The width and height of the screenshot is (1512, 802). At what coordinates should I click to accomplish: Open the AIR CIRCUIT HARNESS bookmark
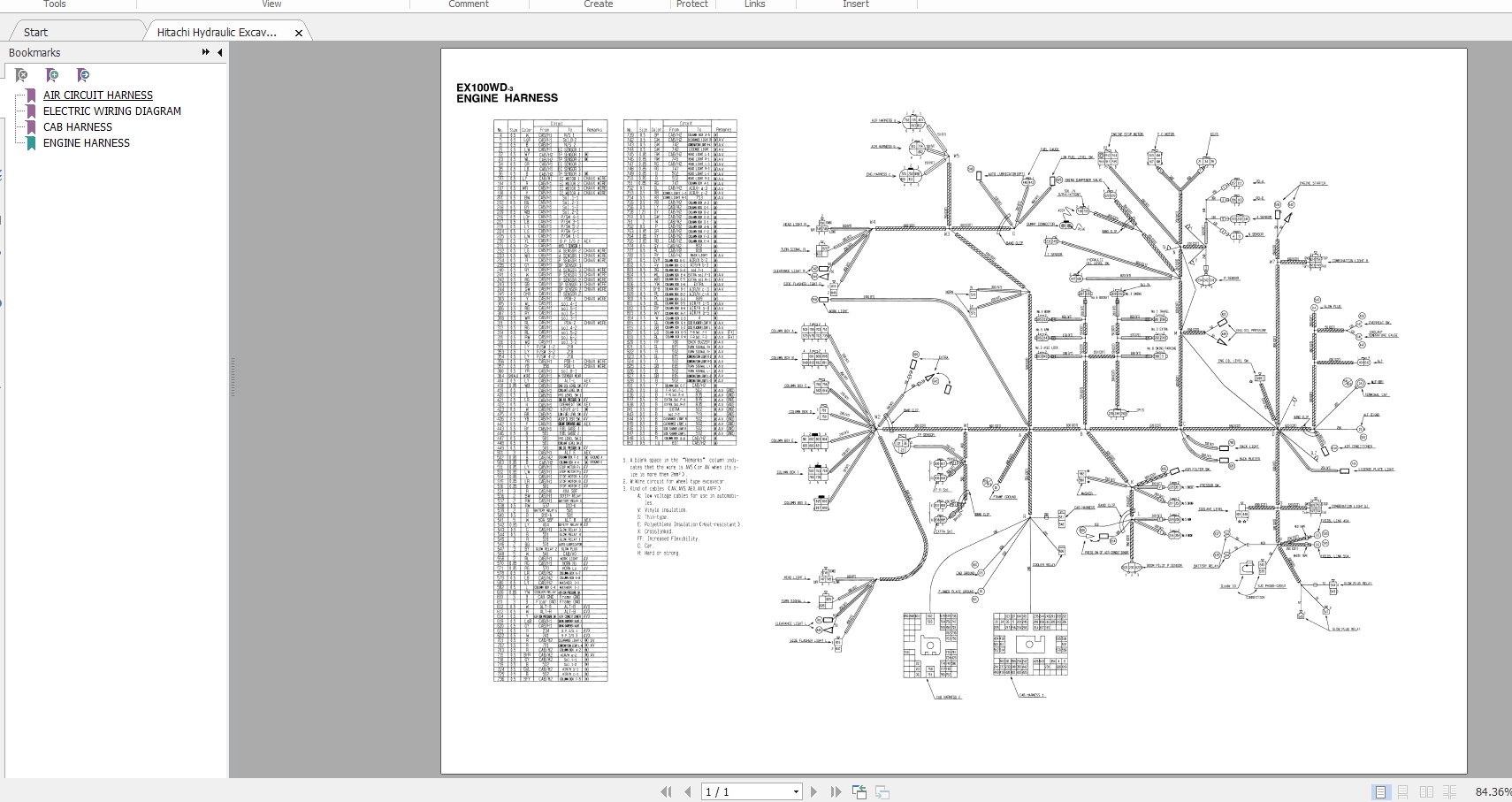pyautogui.click(x=98, y=95)
